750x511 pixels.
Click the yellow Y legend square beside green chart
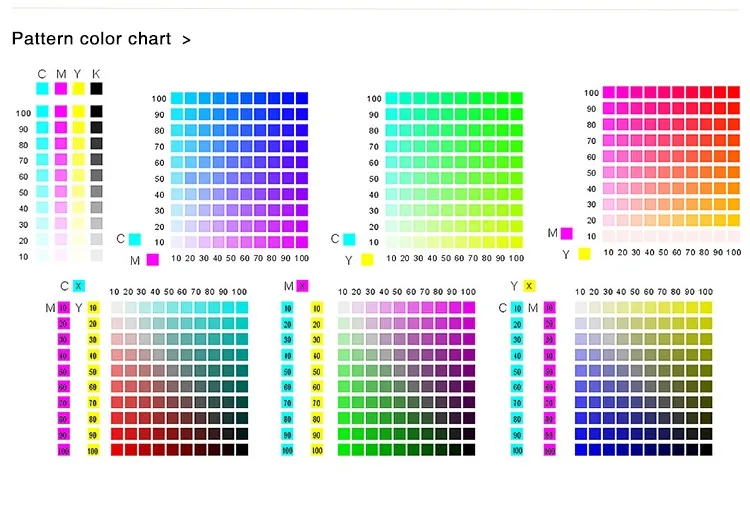coord(367,260)
